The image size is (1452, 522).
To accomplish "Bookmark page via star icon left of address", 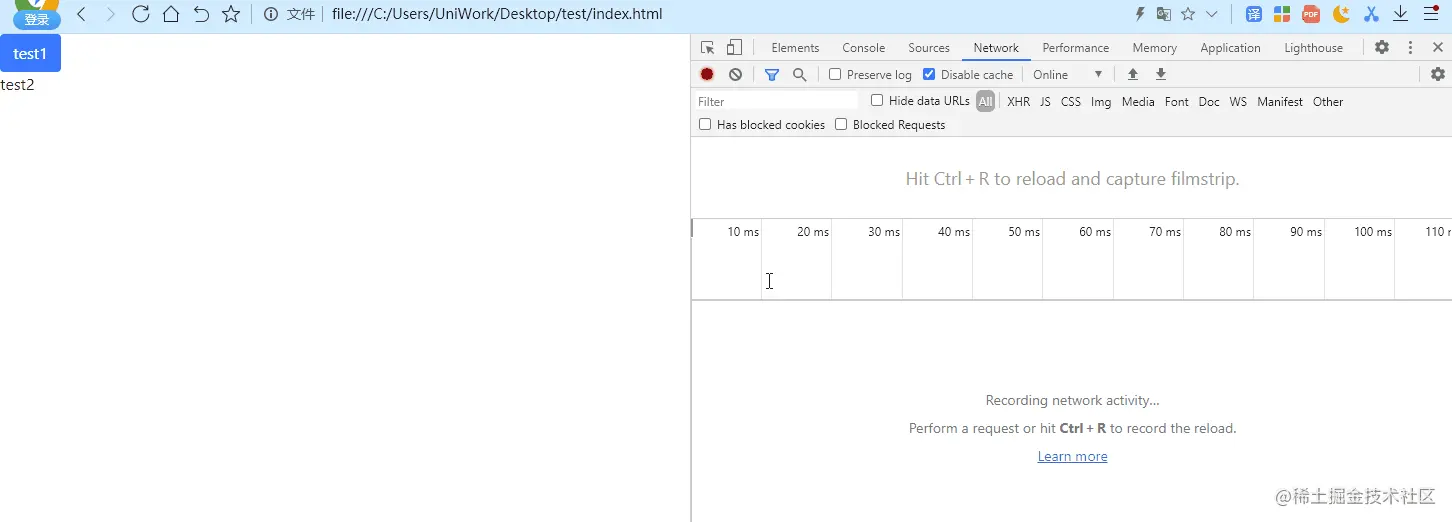I will point(231,14).
